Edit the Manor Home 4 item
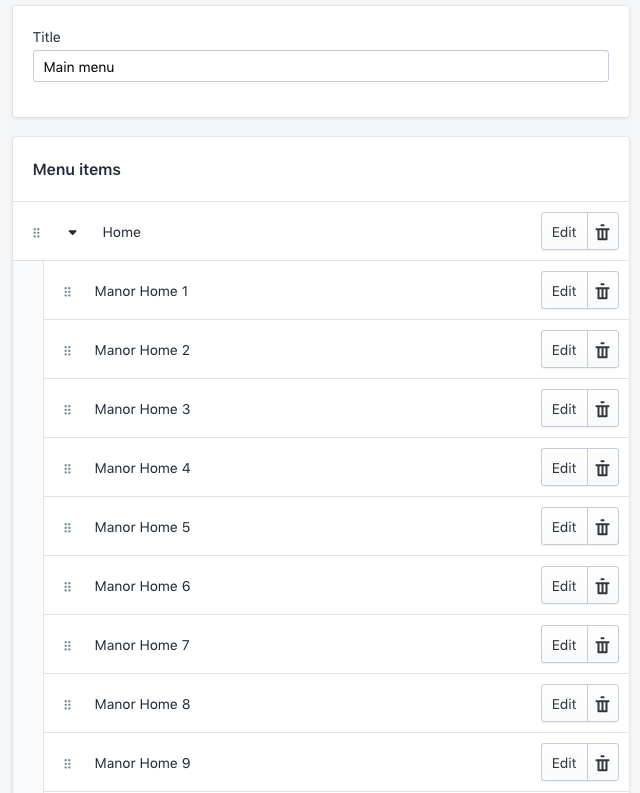The image size is (640, 793). tap(564, 468)
